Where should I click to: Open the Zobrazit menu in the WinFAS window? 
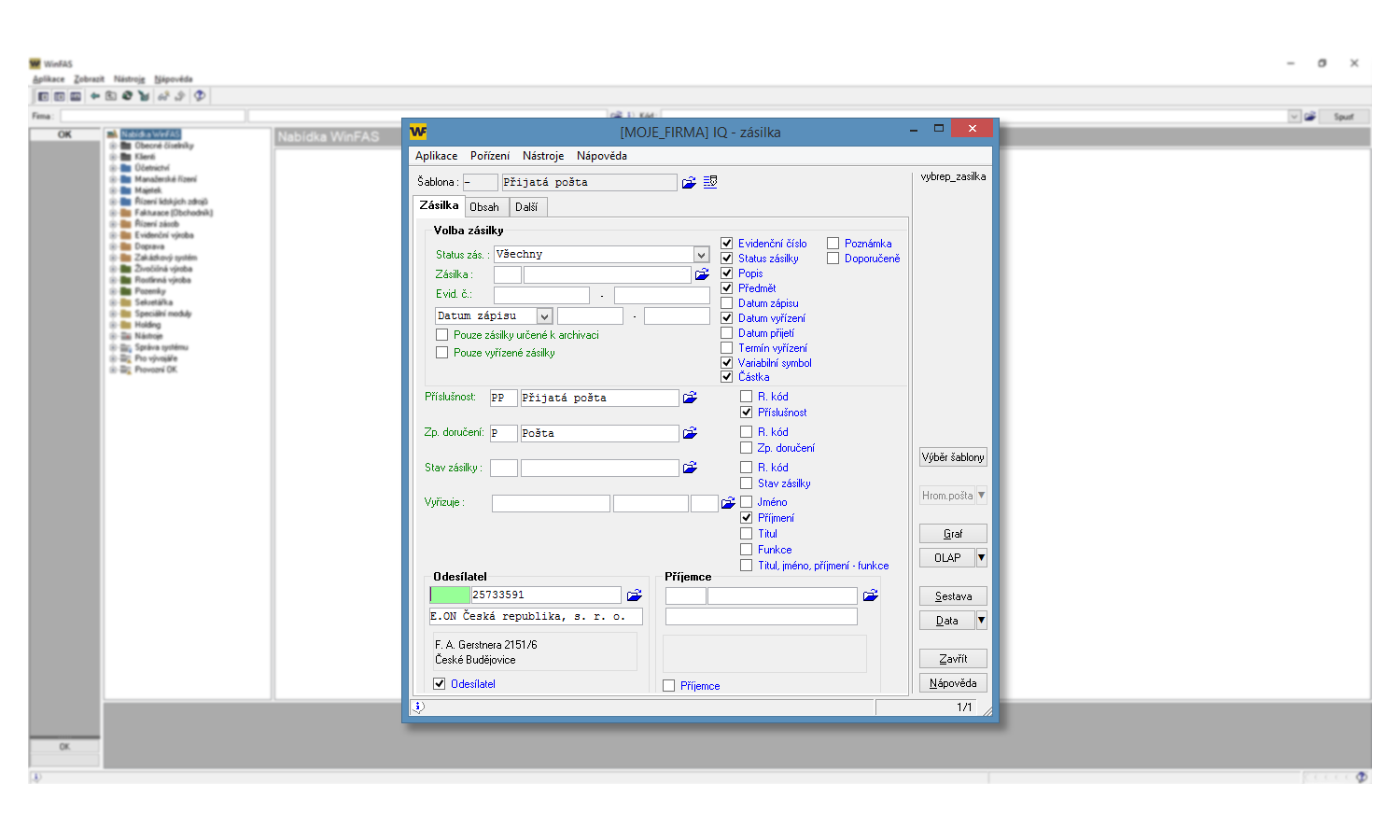click(x=89, y=79)
